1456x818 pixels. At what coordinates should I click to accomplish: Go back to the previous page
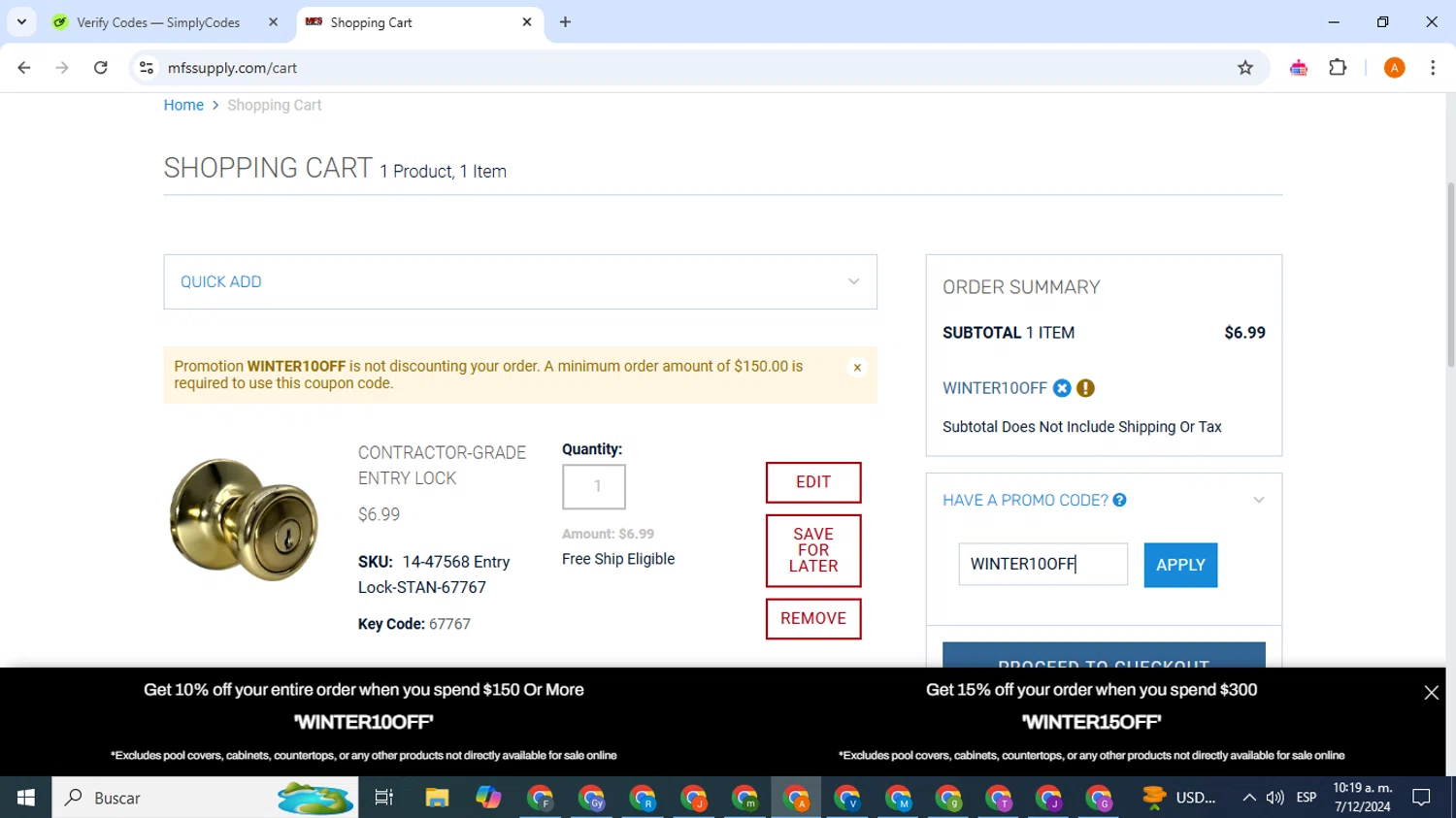[x=24, y=68]
